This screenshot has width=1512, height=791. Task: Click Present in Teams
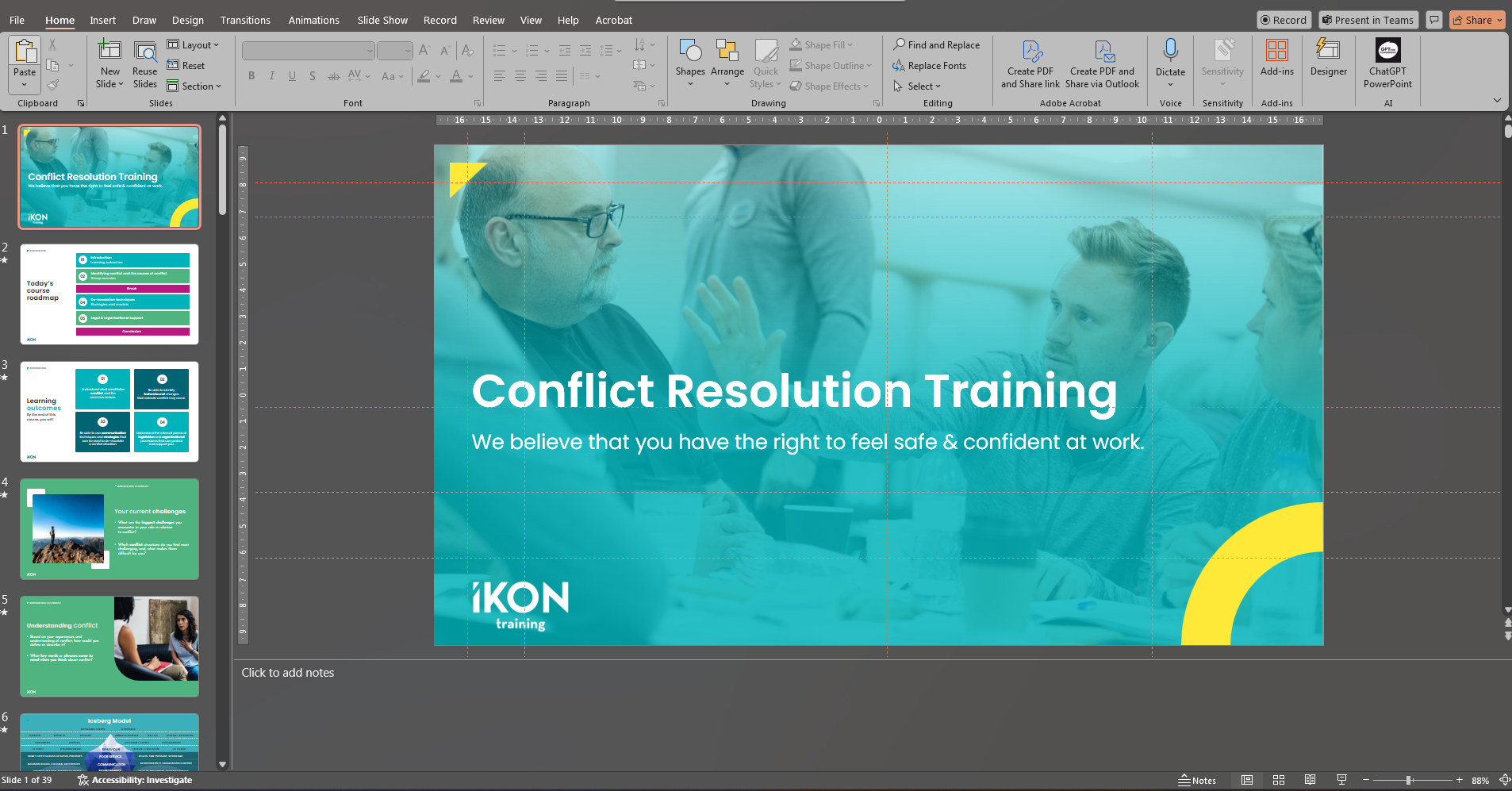(1368, 20)
